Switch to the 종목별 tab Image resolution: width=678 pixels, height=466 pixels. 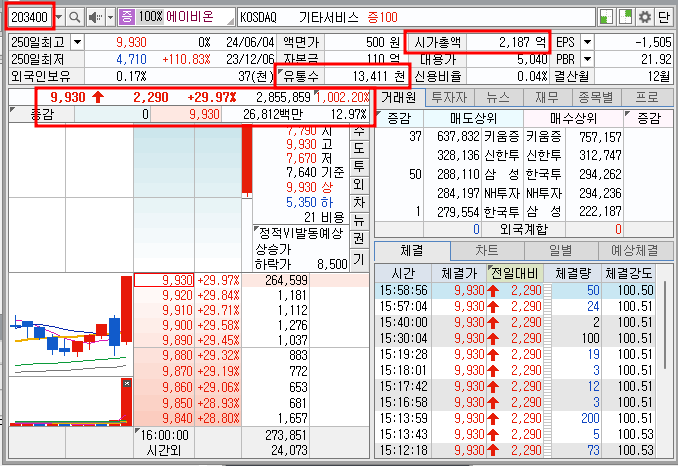pyautogui.click(x=596, y=97)
